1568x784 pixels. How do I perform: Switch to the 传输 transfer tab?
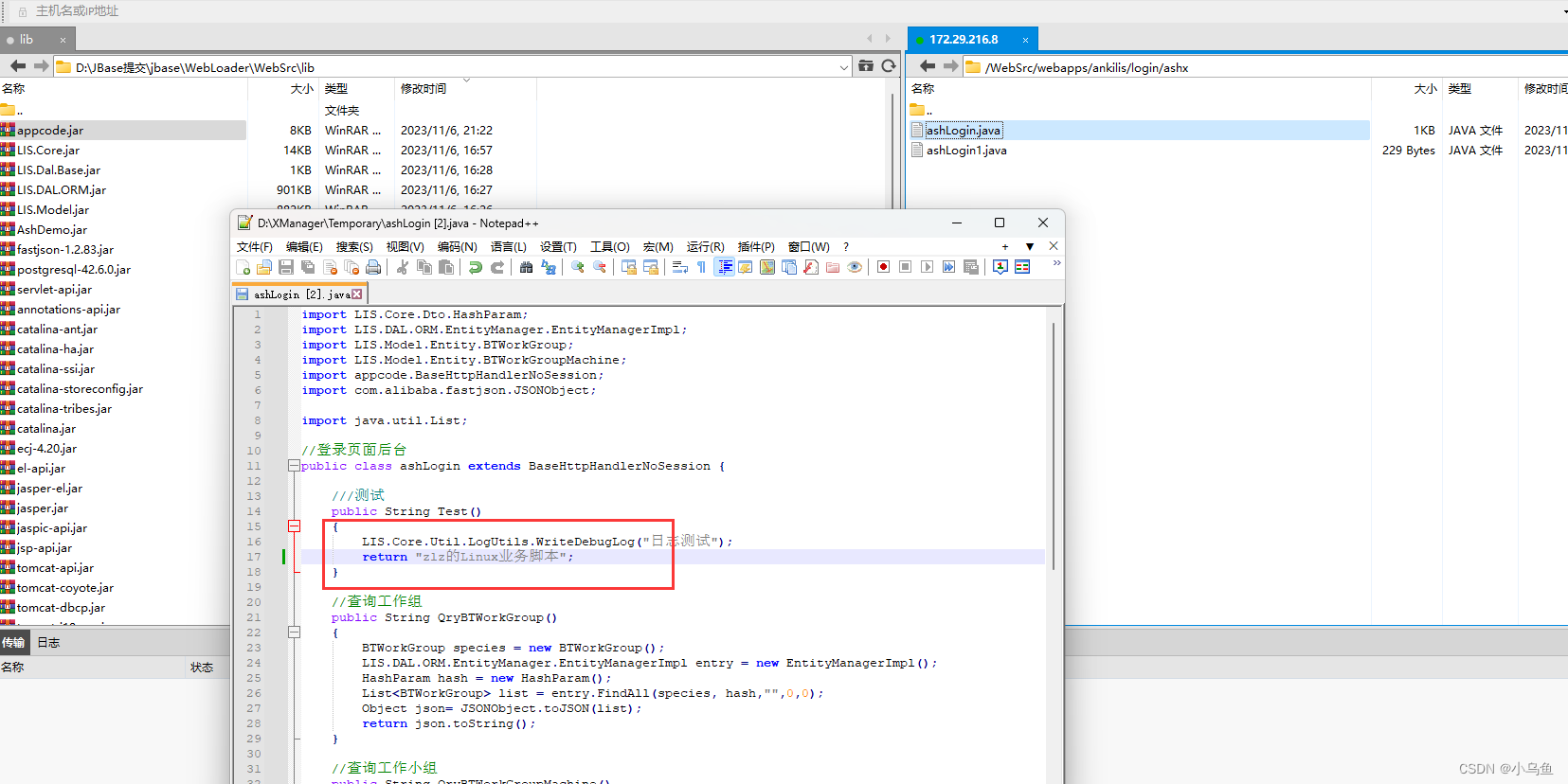coord(13,642)
